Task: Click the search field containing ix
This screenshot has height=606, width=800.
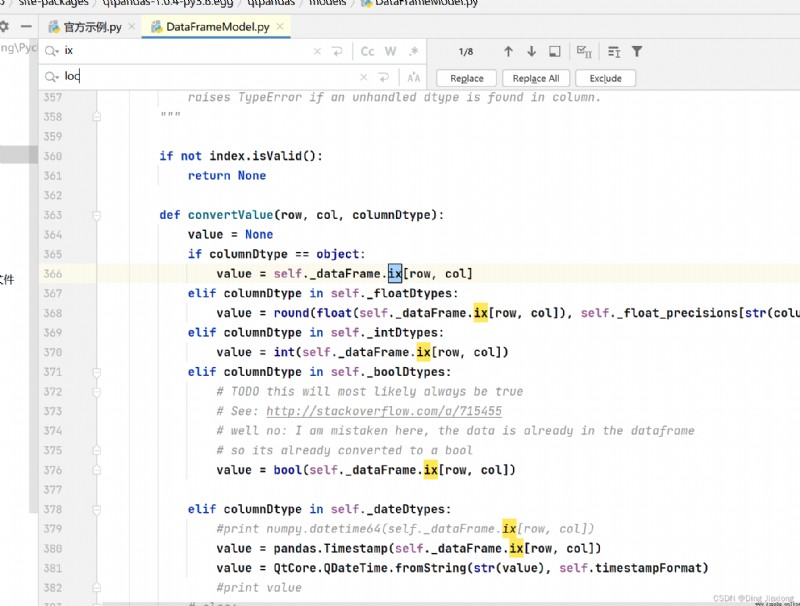Action: pos(186,51)
